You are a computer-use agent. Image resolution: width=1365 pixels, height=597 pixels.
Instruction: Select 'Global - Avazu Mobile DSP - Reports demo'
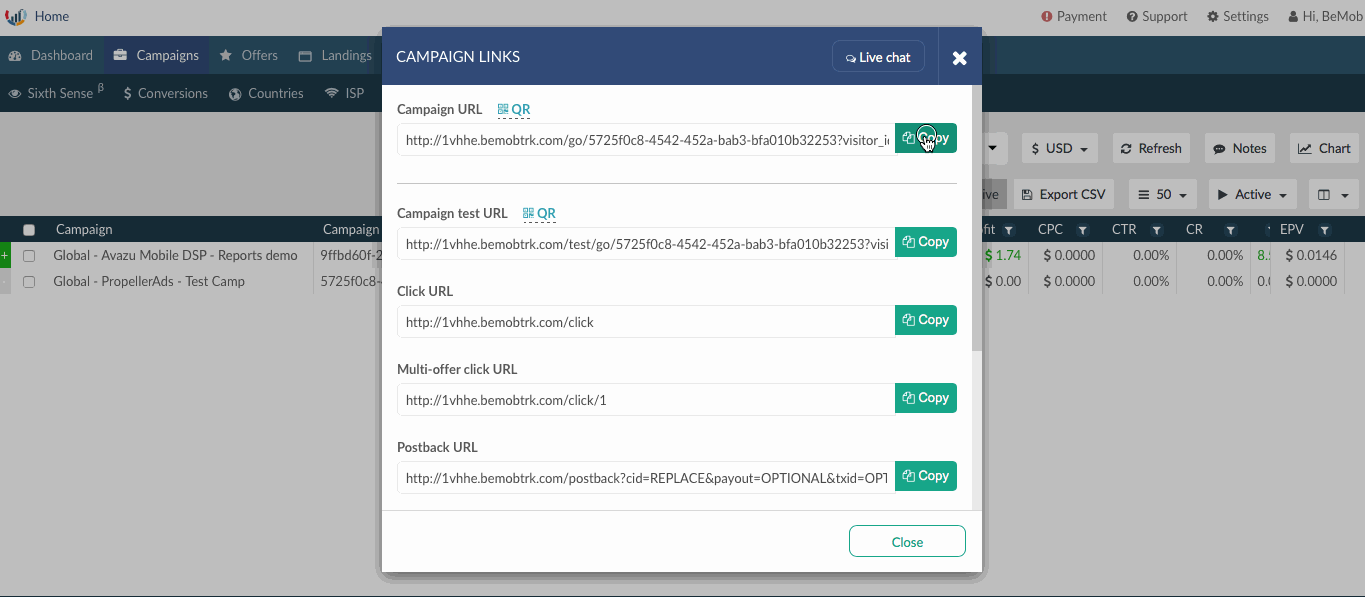[x=175, y=256]
